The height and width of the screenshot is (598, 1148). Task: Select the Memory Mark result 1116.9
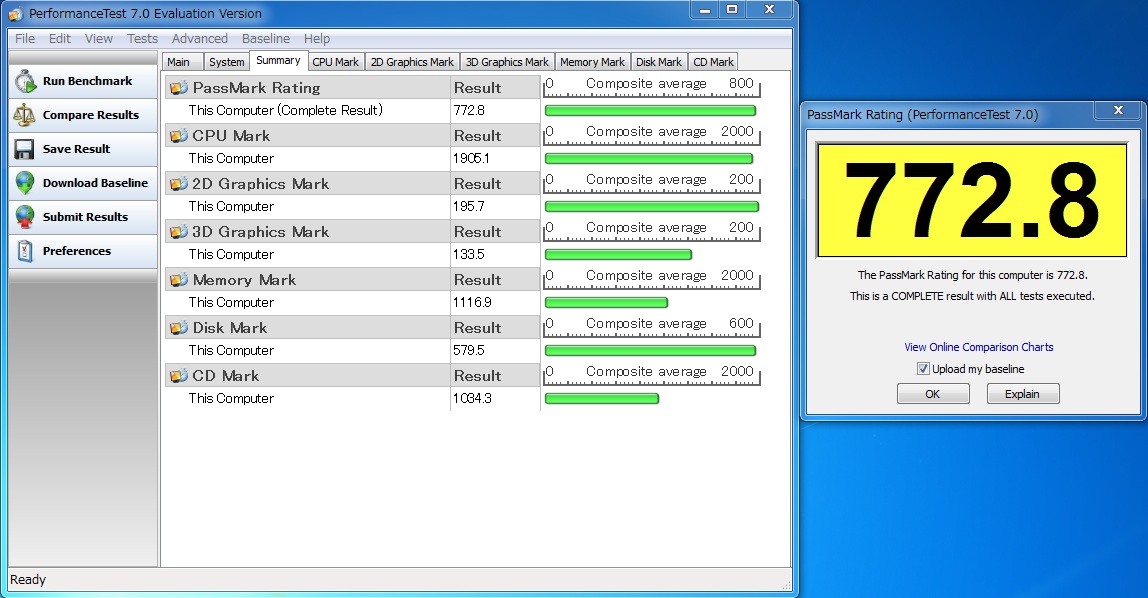pos(472,303)
